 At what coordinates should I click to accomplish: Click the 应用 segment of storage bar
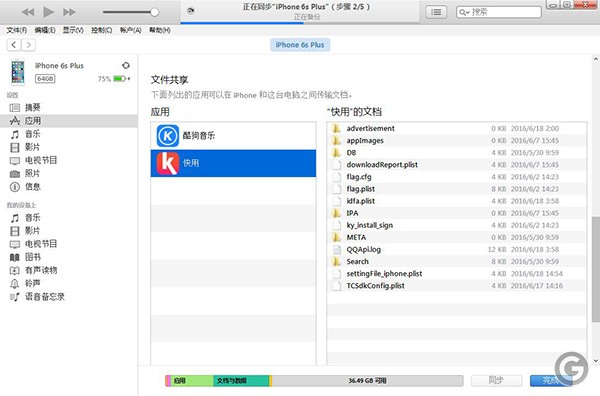[191, 381]
